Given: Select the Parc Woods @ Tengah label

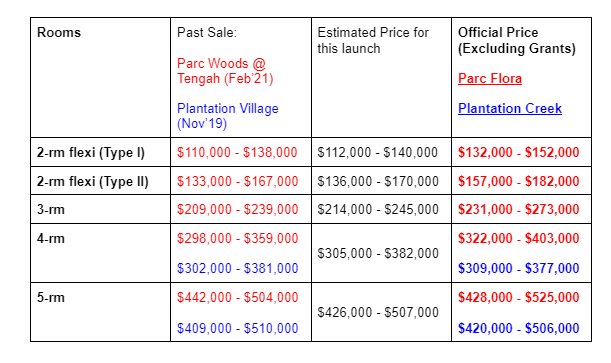Looking at the screenshot, I should coord(225,71).
